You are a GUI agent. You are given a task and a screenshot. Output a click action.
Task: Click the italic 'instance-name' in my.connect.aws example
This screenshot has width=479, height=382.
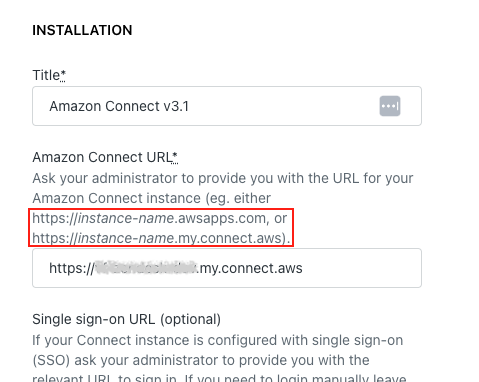(x=126, y=238)
